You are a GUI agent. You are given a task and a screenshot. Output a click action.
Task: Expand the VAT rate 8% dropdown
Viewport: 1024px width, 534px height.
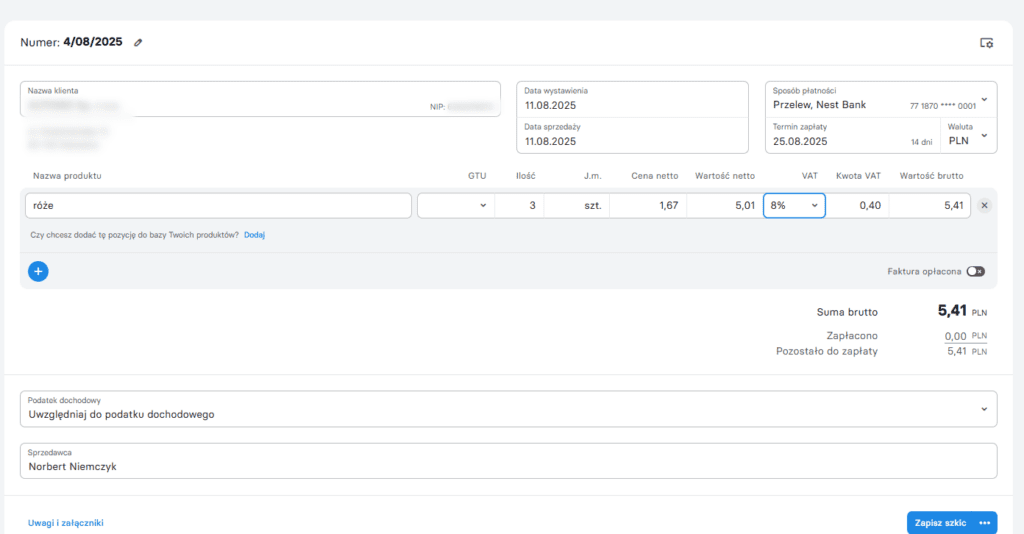[794, 206]
